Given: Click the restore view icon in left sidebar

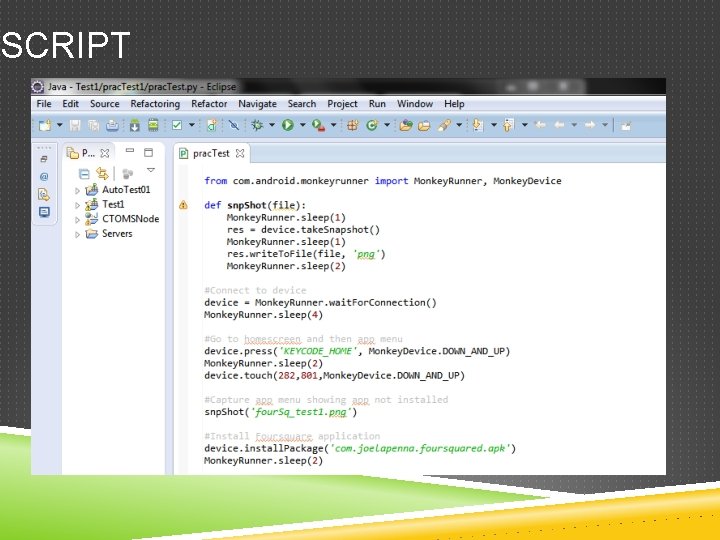Looking at the screenshot, I should (x=44, y=159).
